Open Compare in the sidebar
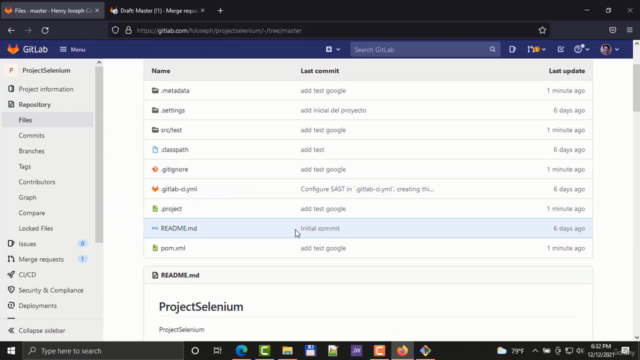Image resolution: width=640 pixels, height=360 pixels. coord(31,213)
